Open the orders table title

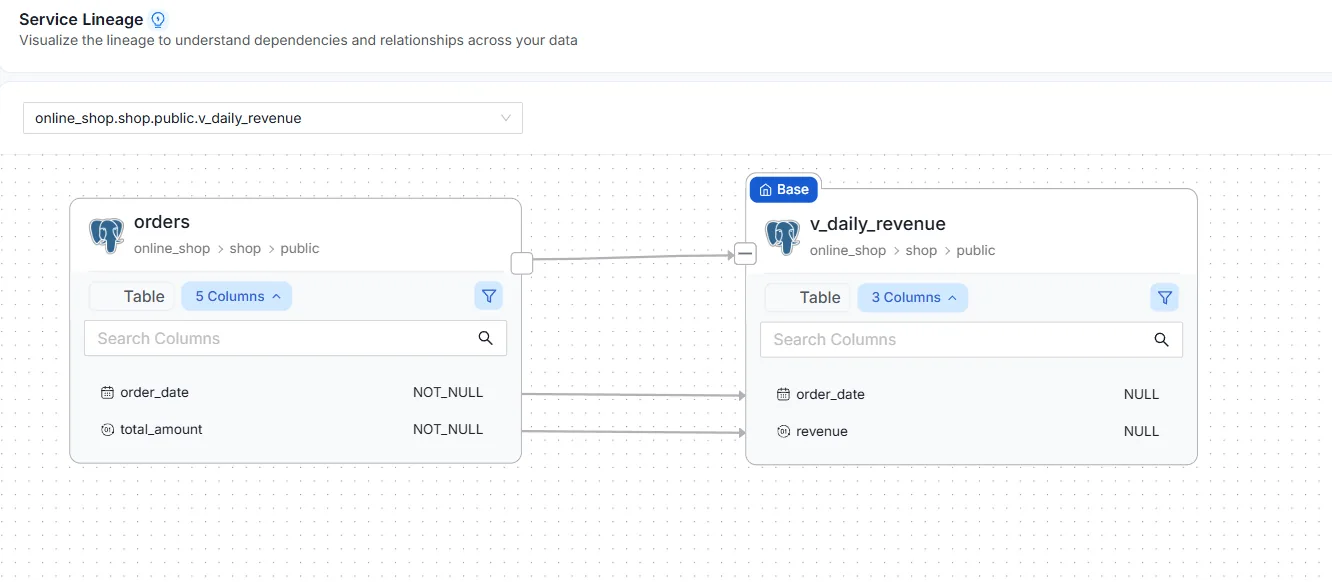click(162, 222)
